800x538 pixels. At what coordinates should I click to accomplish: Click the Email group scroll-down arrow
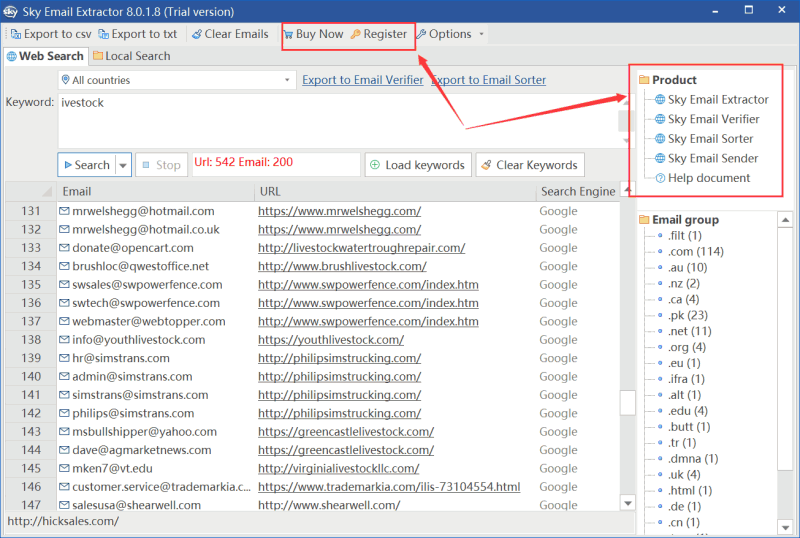click(x=785, y=527)
